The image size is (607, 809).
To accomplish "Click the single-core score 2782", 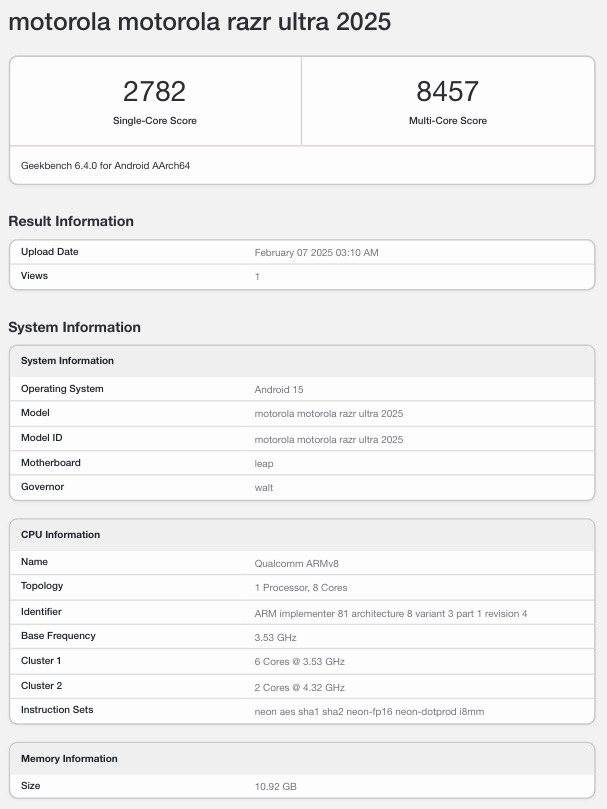I will (x=154, y=91).
